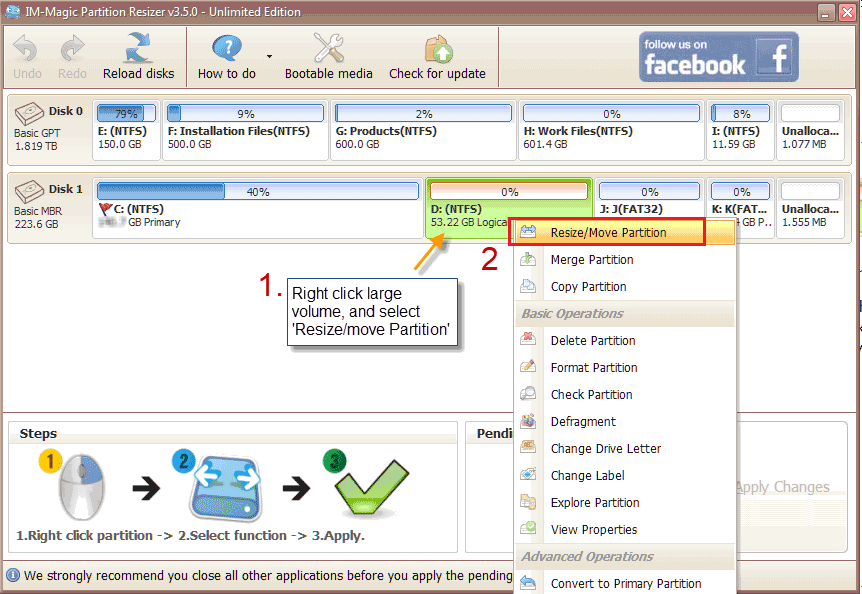This screenshot has height=594, width=862.
Task: Select the C: (NTFS) primary partition
Action: (x=258, y=208)
